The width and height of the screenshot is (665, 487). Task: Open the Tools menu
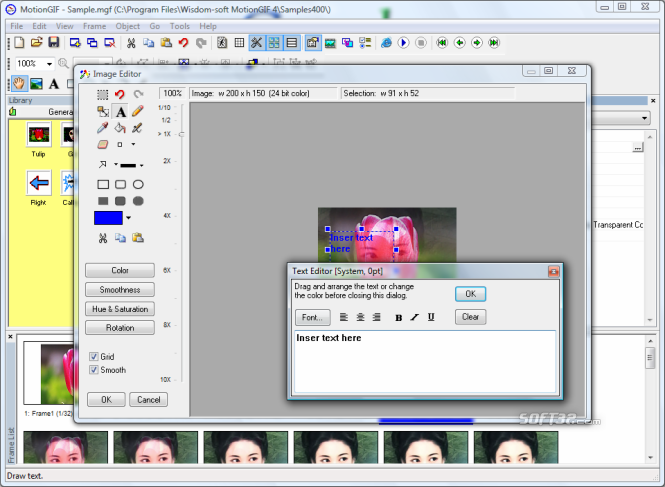[179, 26]
